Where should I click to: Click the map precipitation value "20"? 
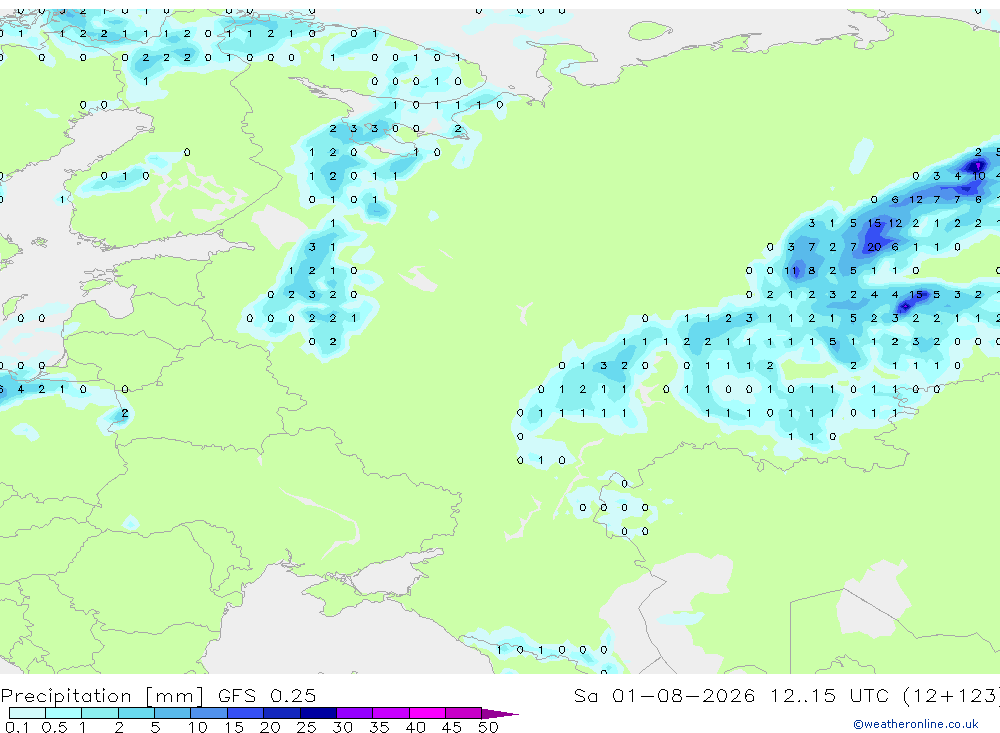point(874,247)
